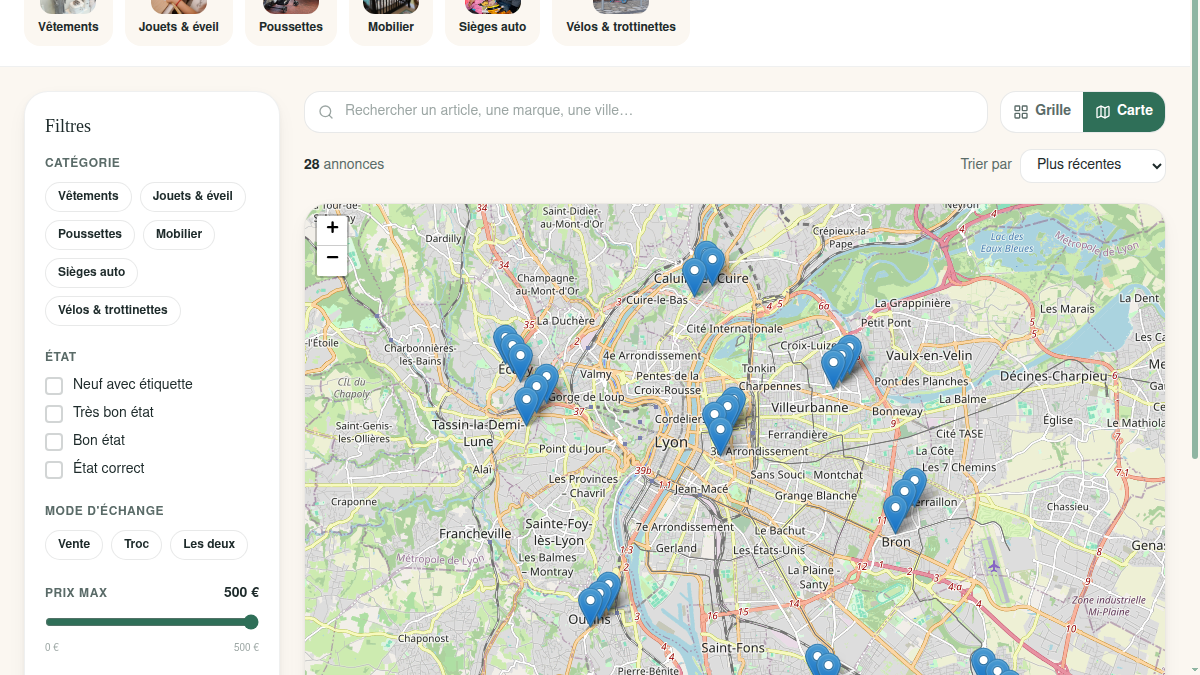Click the map pin at Oullins
The image size is (1200, 675).
pyautogui.click(x=590, y=606)
